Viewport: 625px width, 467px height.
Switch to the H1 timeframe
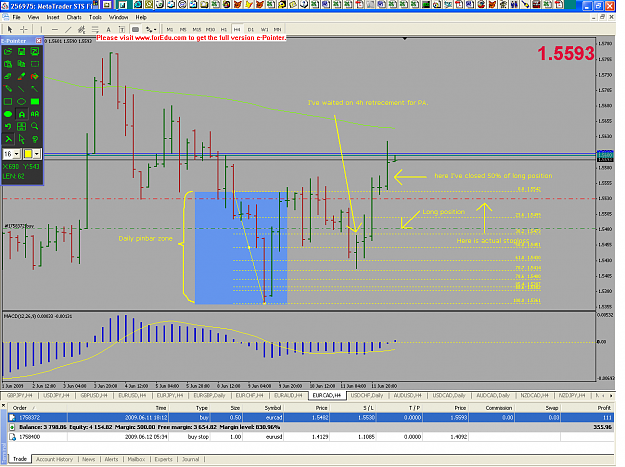click(x=224, y=29)
